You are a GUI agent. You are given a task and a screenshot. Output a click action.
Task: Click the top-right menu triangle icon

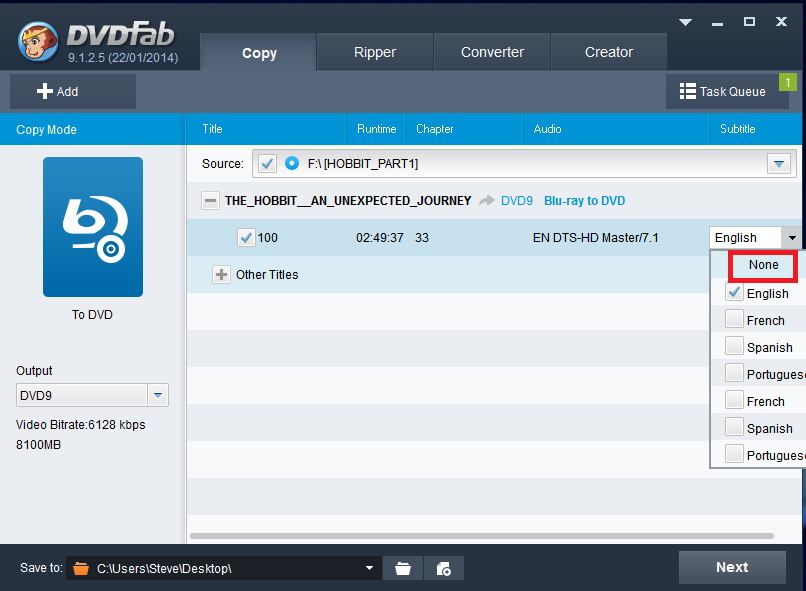[x=685, y=22]
